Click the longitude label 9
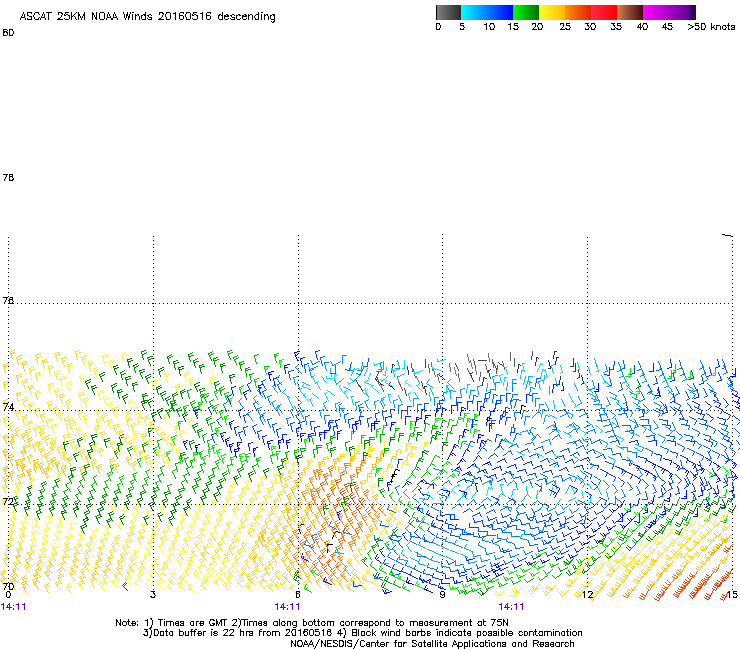This screenshot has height=650, width=740. [442, 595]
